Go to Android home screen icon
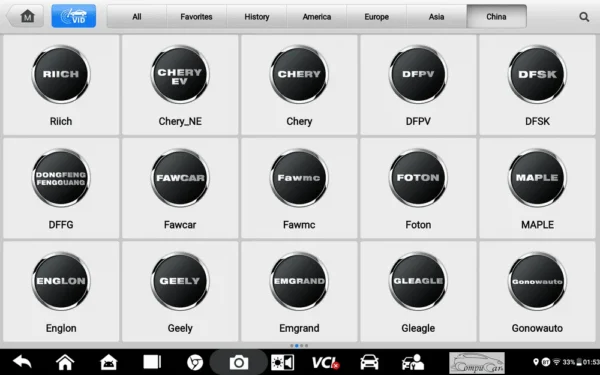The image size is (600, 375). [65, 362]
